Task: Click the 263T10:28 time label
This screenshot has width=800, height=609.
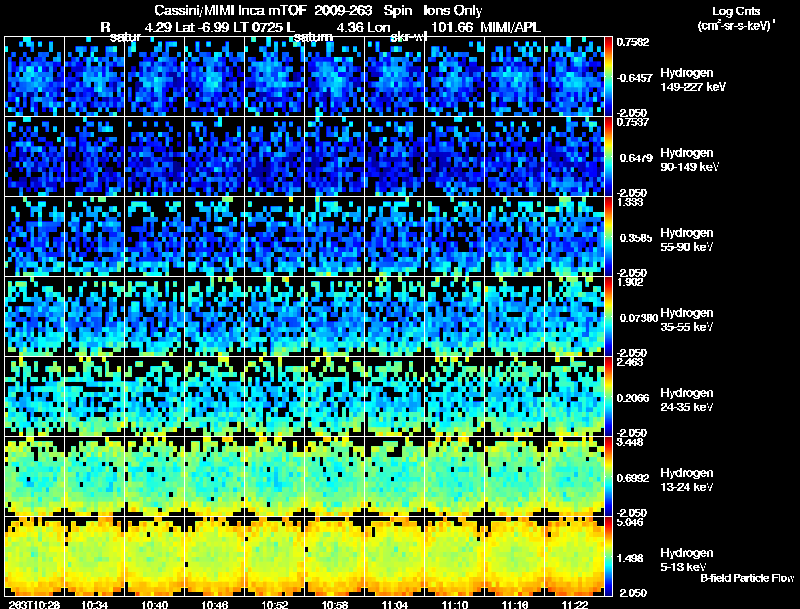Action: pos(34,604)
